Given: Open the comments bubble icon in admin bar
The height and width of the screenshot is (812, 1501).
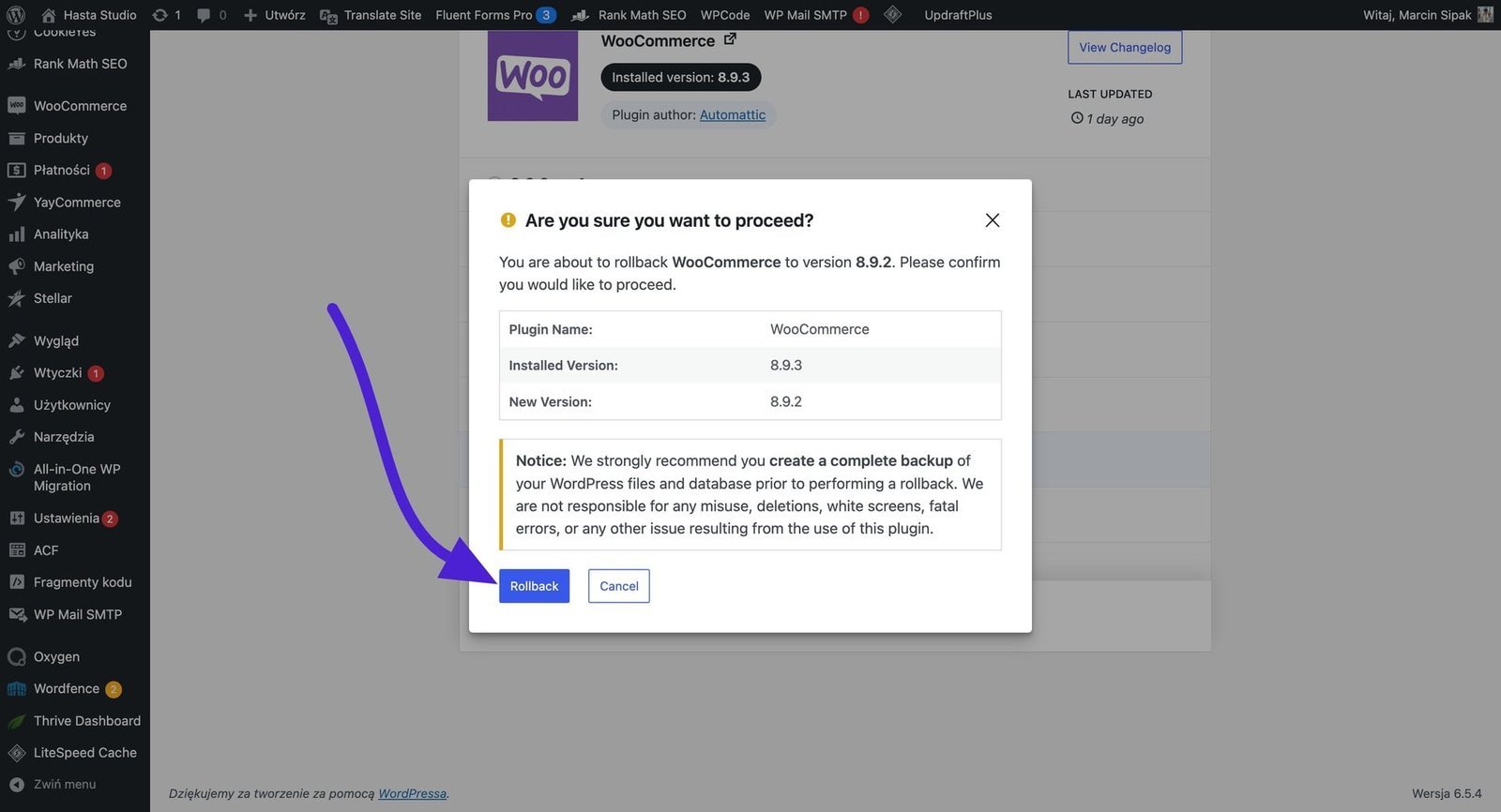Looking at the screenshot, I should [204, 15].
